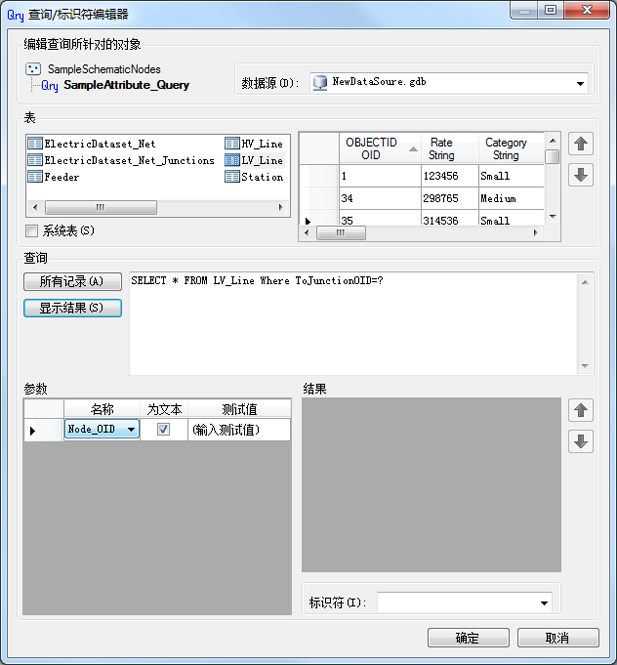This screenshot has width=617, height=665.
Task: Click the down arrow beside the results panel
Action: [x=581, y=441]
